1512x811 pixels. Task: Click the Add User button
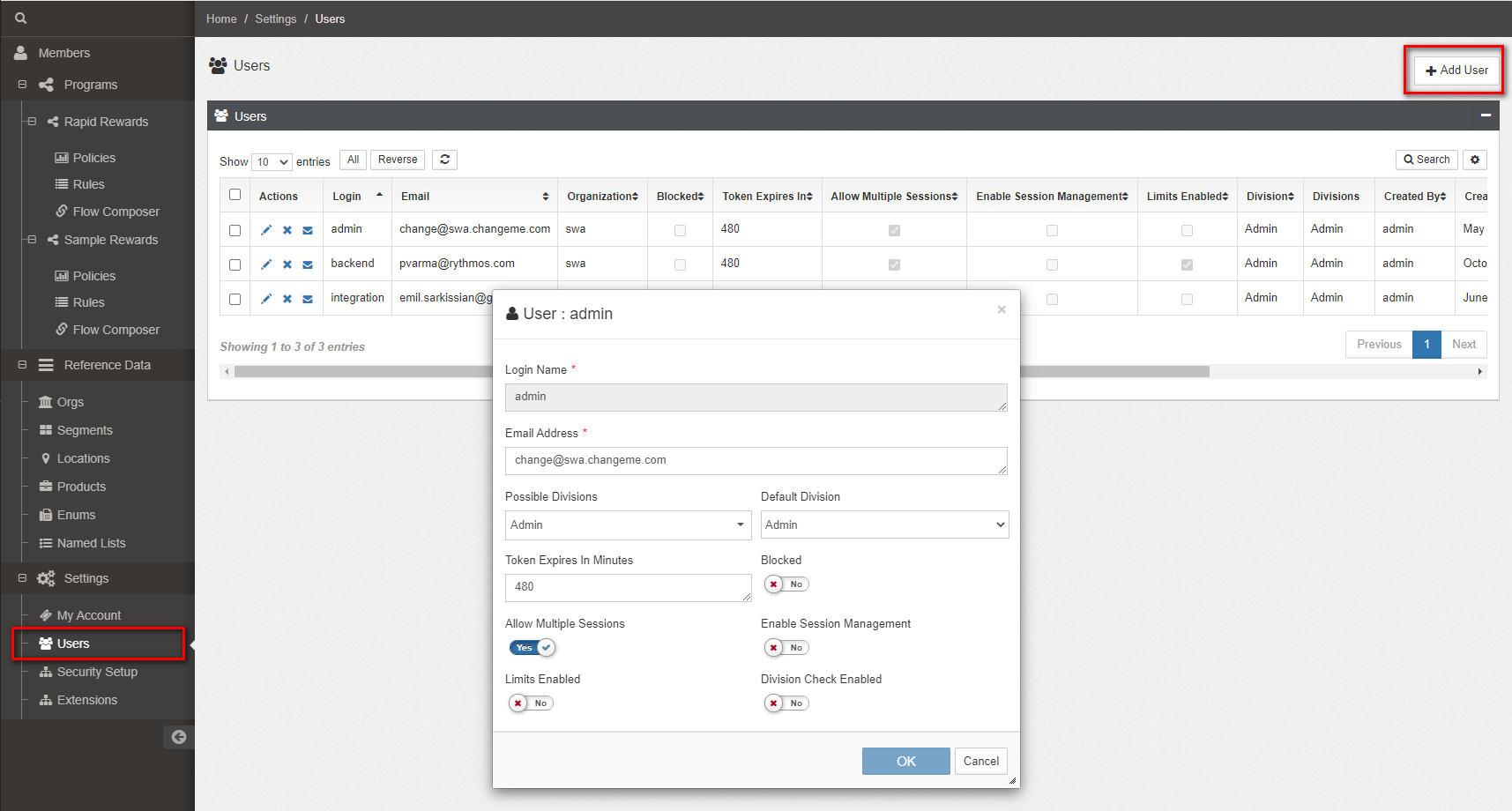point(1456,71)
